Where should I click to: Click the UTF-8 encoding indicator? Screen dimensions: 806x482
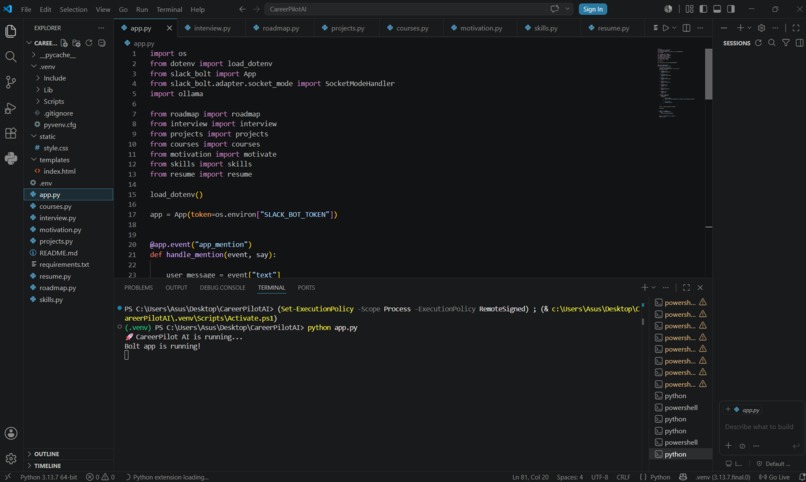point(599,477)
